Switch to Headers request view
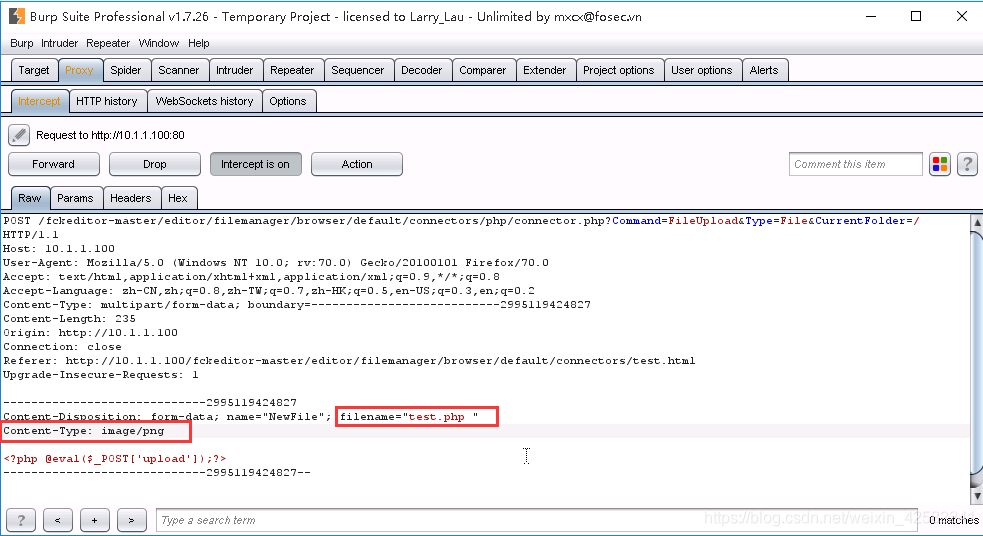The image size is (983, 536). (130, 198)
